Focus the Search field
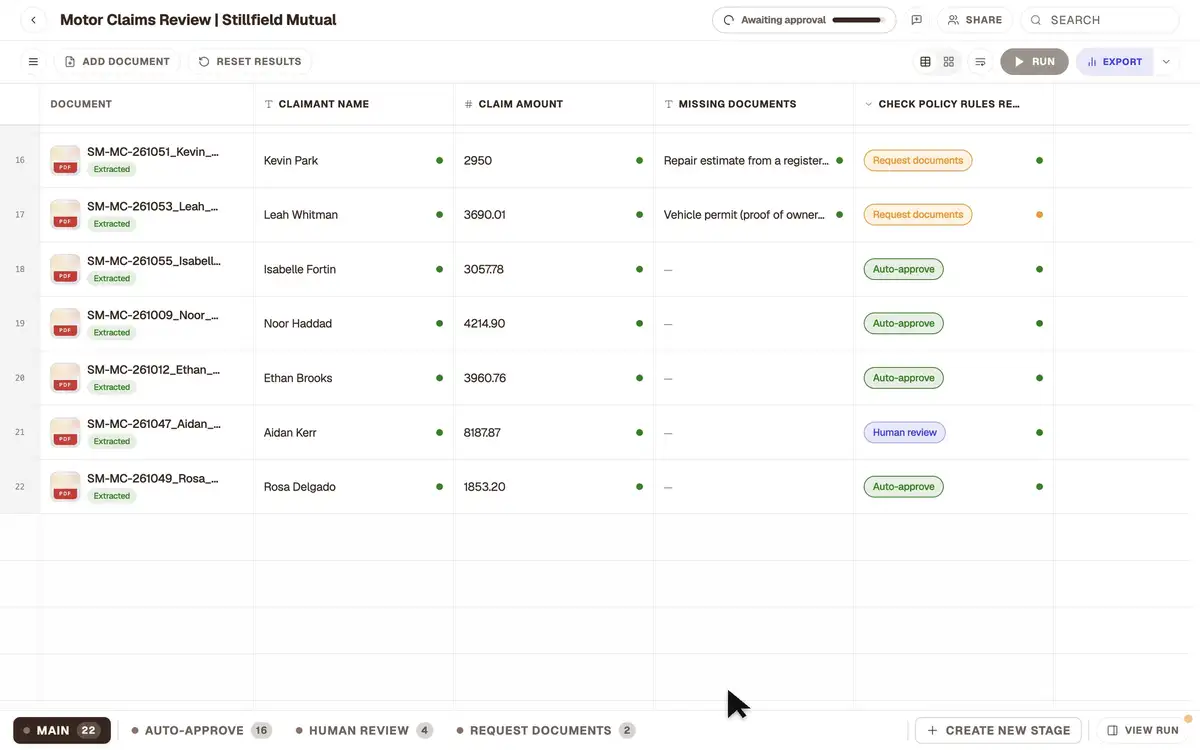Viewport: 1200px width, 750px height. click(x=1100, y=20)
